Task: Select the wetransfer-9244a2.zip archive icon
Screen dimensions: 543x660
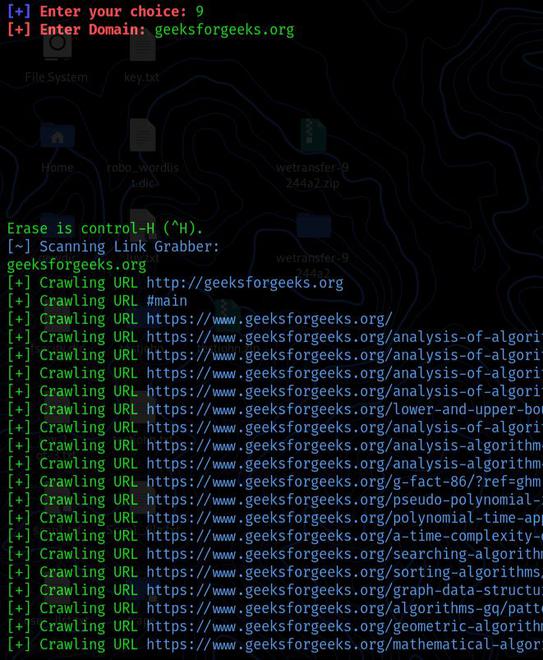Action: point(312,154)
